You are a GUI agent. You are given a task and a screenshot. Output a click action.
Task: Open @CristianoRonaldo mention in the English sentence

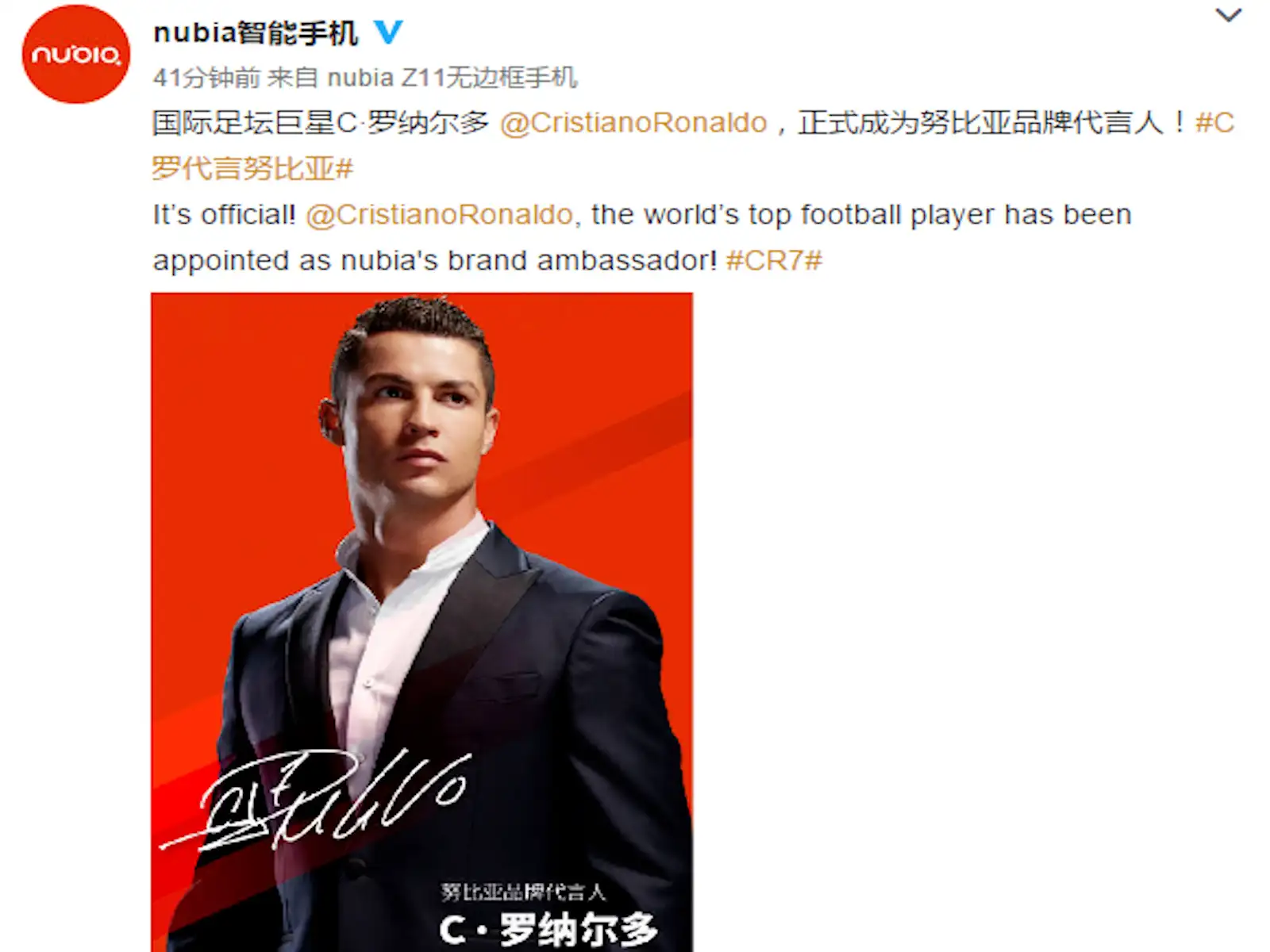pyautogui.click(x=439, y=215)
